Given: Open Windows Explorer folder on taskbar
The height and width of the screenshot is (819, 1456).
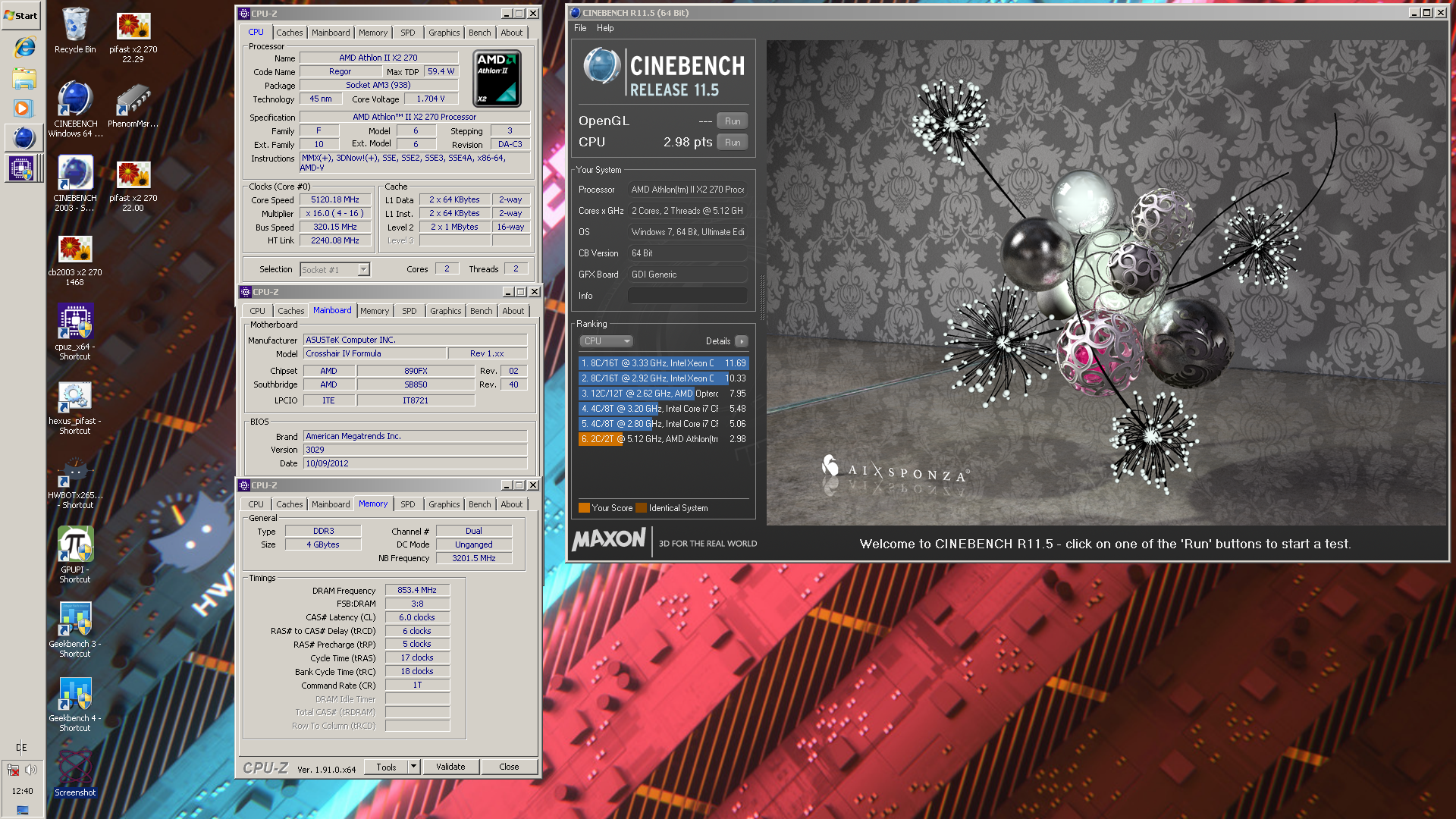Looking at the screenshot, I should (x=24, y=78).
